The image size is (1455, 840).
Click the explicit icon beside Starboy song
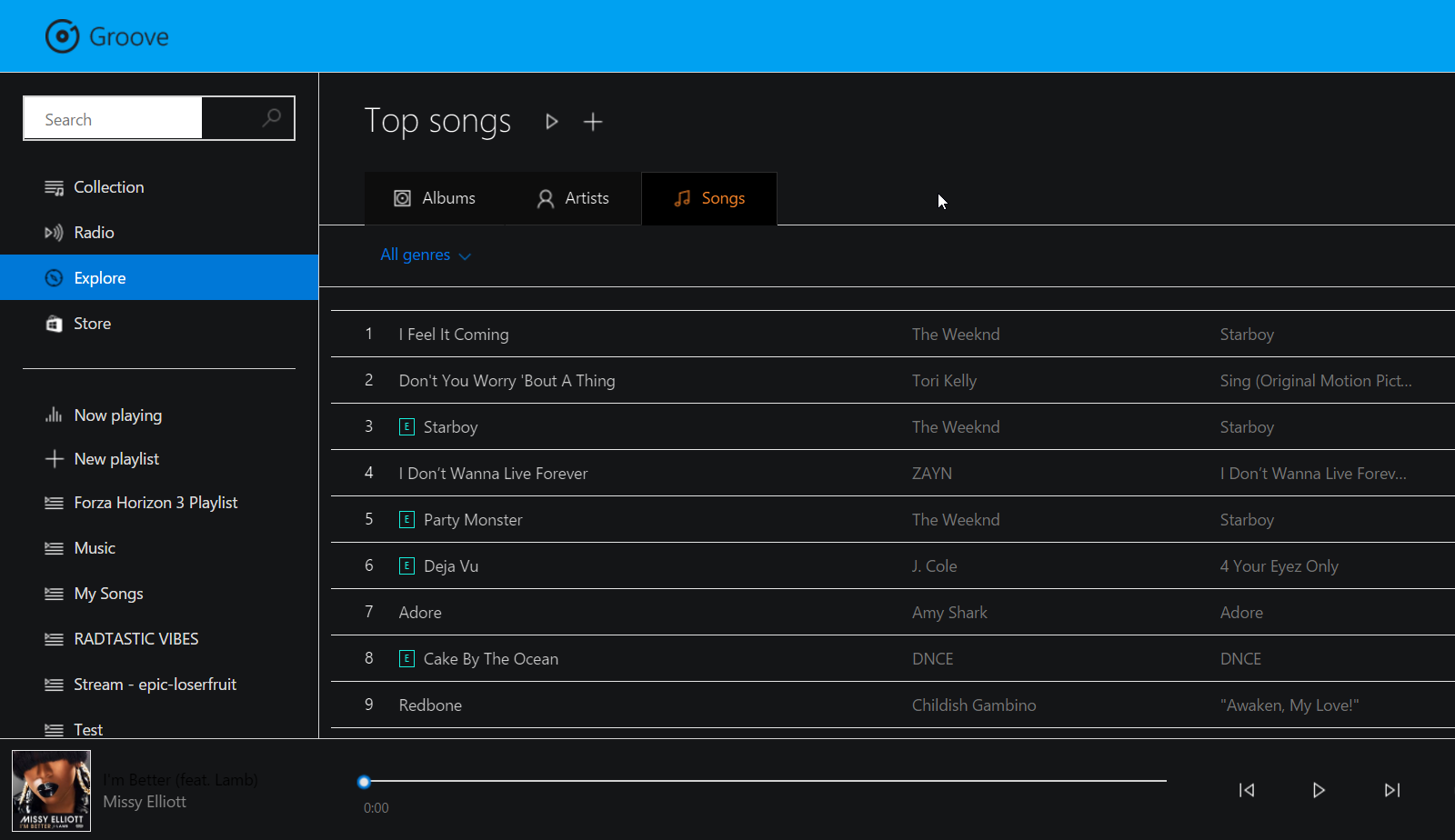tap(407, 426)
